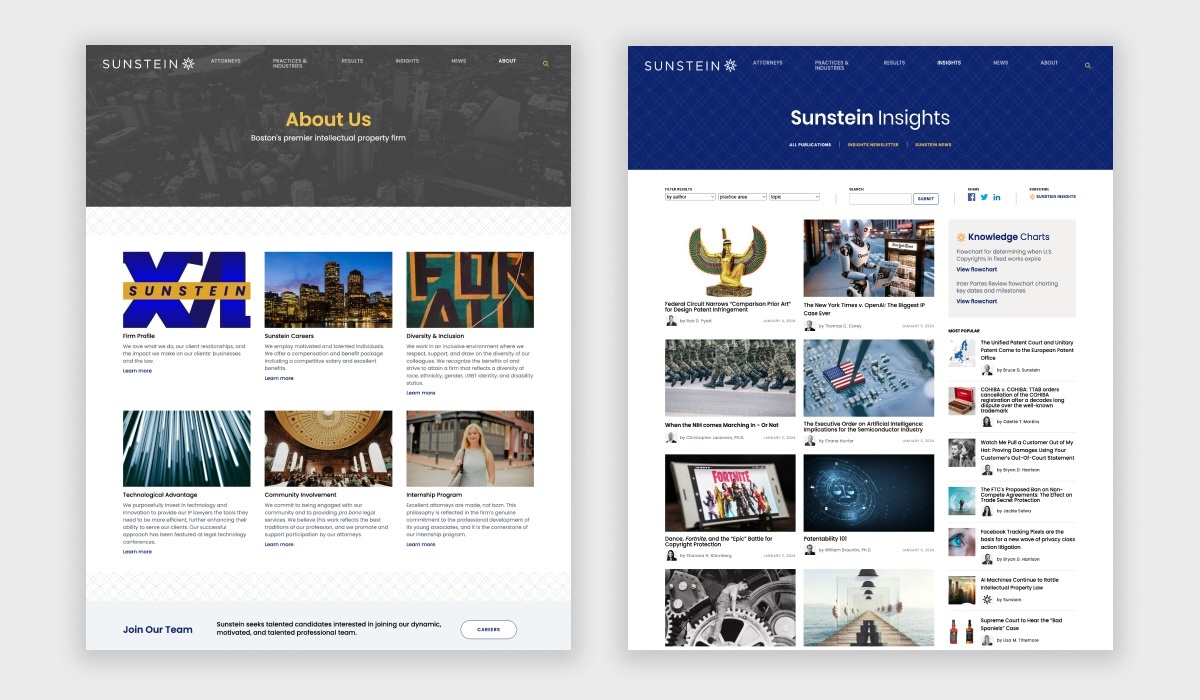Open About menu on the Insights page
This screenshot has height=700, width=1200.
[x=1049, y=63]
